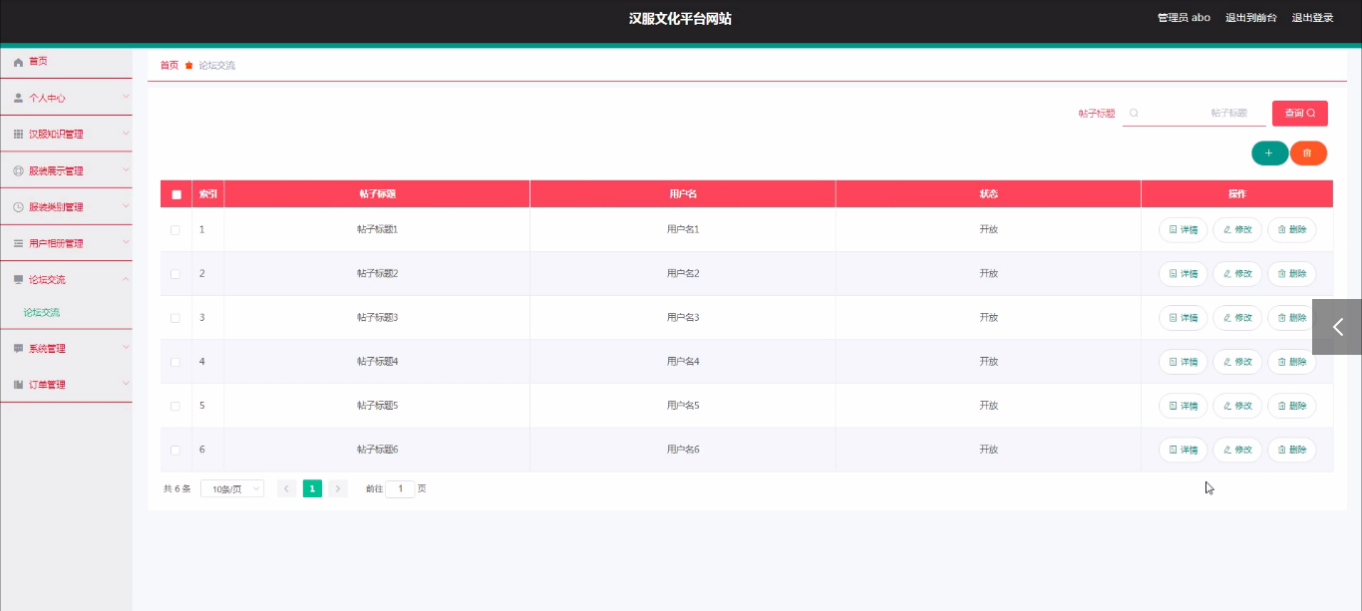
Task: Expand the 个人中心 sidebar menu
Action: (x=66, y=98)
